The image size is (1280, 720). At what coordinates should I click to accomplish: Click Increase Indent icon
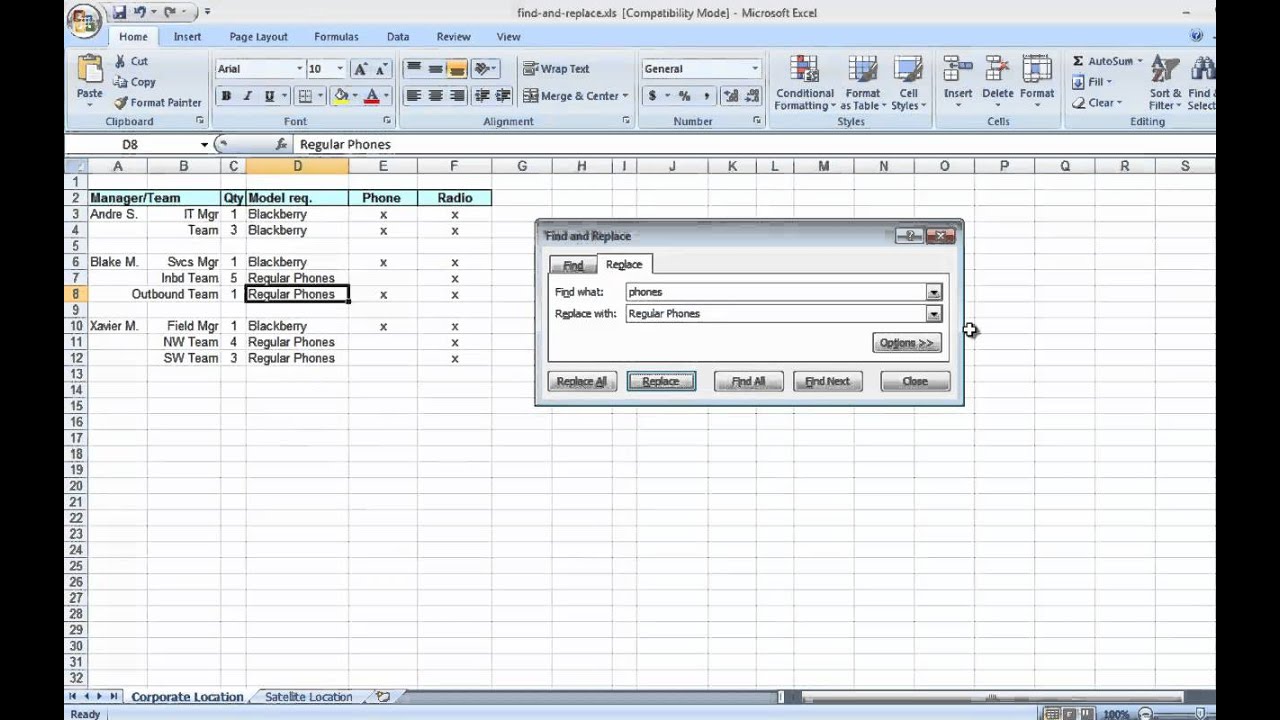point(503,96)
